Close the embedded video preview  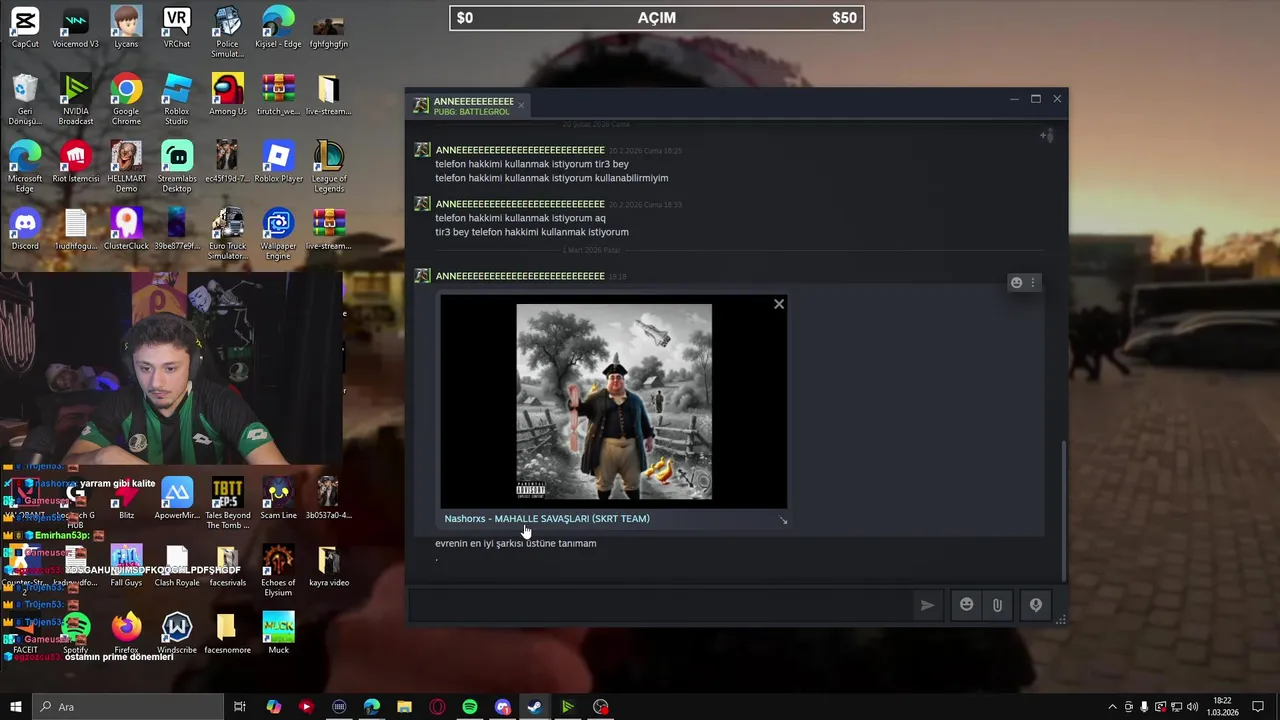click(x=779, y=304)
